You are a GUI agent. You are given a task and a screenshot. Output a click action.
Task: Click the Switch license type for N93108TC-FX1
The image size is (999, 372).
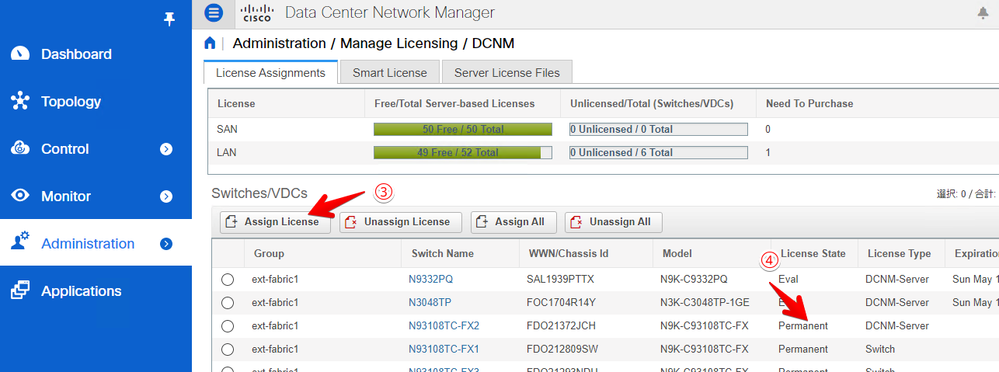point(880,349)
